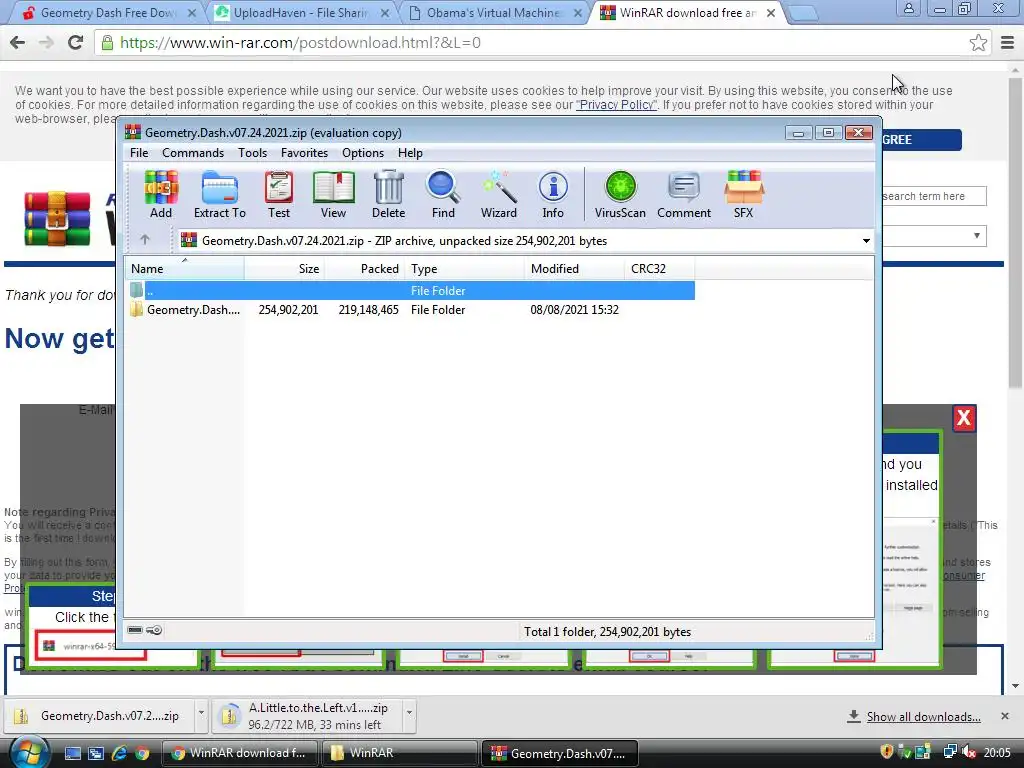Viewport: 1024px width, 768px height.
Task: Click the Show Desktop quick launch icon
Action: pyautogui.click(x=72, y=753)
